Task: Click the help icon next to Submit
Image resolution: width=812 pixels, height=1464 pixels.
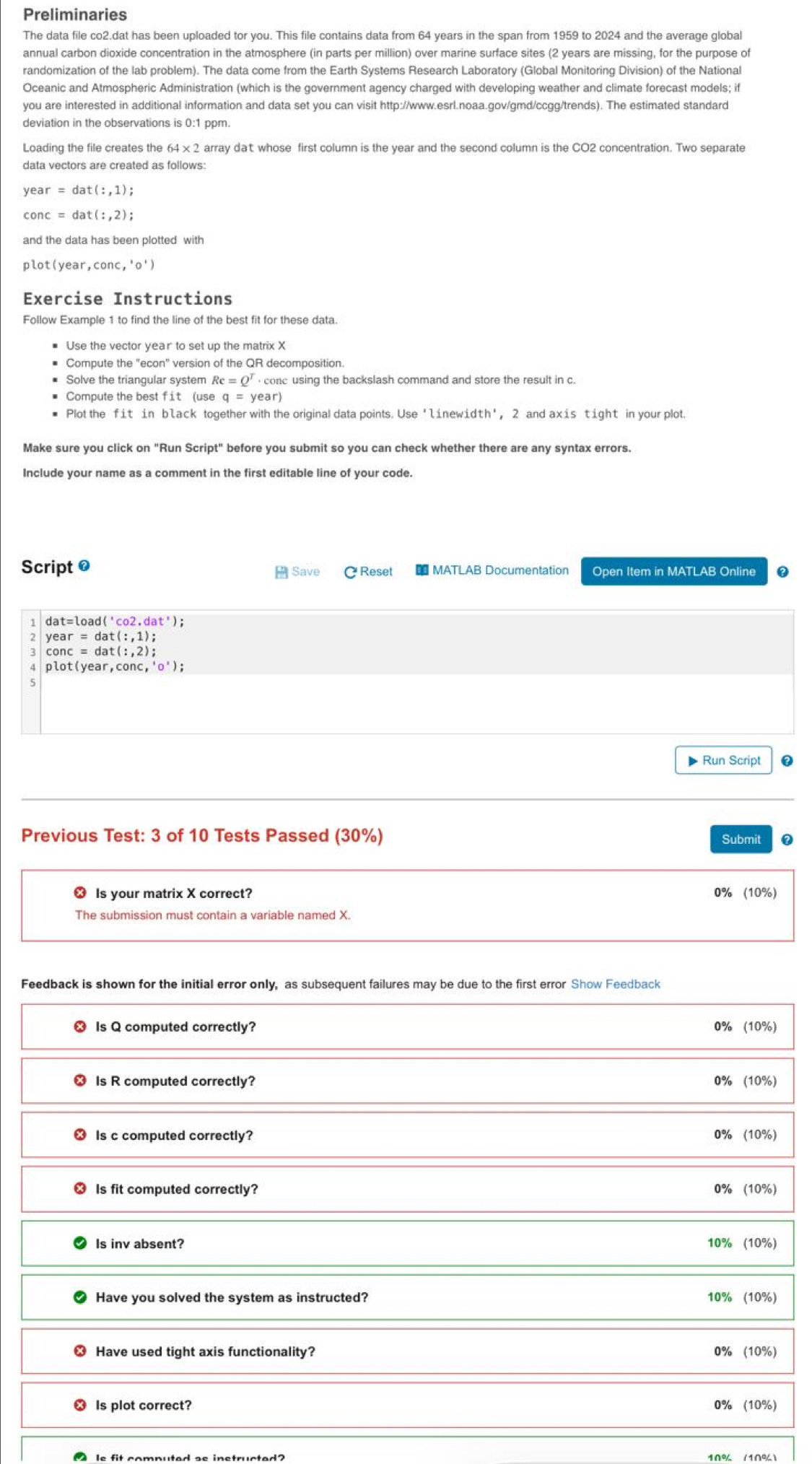Action: tap(787, 840)
